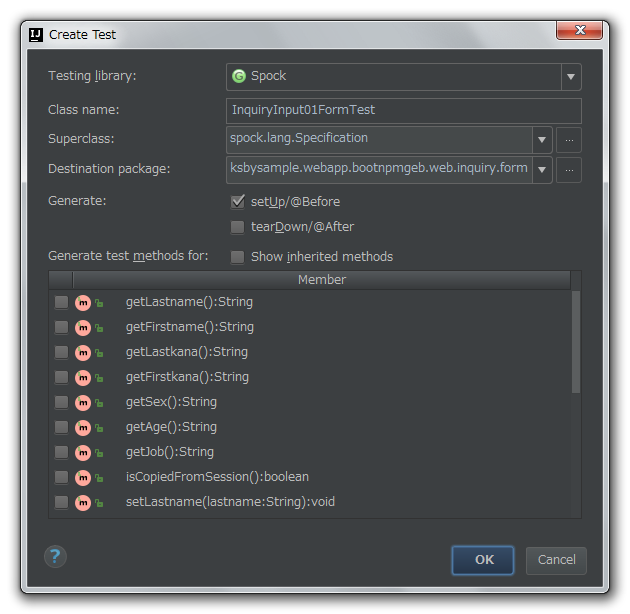Enable the setUp/@Before checkbox

[237, 201]
